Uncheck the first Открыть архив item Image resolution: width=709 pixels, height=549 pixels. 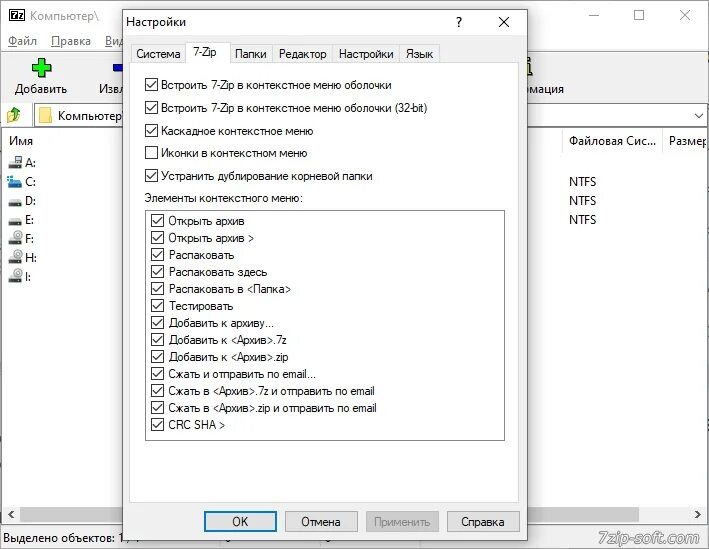[157, 221]
